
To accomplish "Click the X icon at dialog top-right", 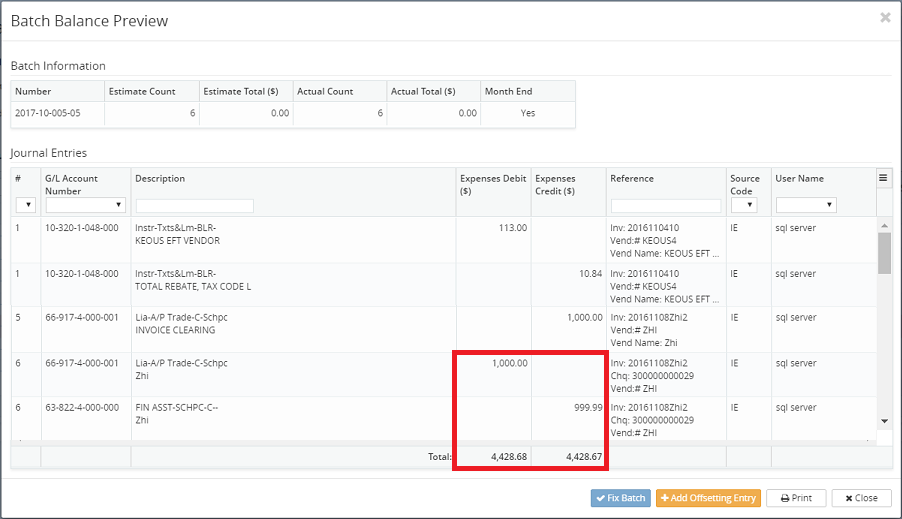I will pos(885,18).
